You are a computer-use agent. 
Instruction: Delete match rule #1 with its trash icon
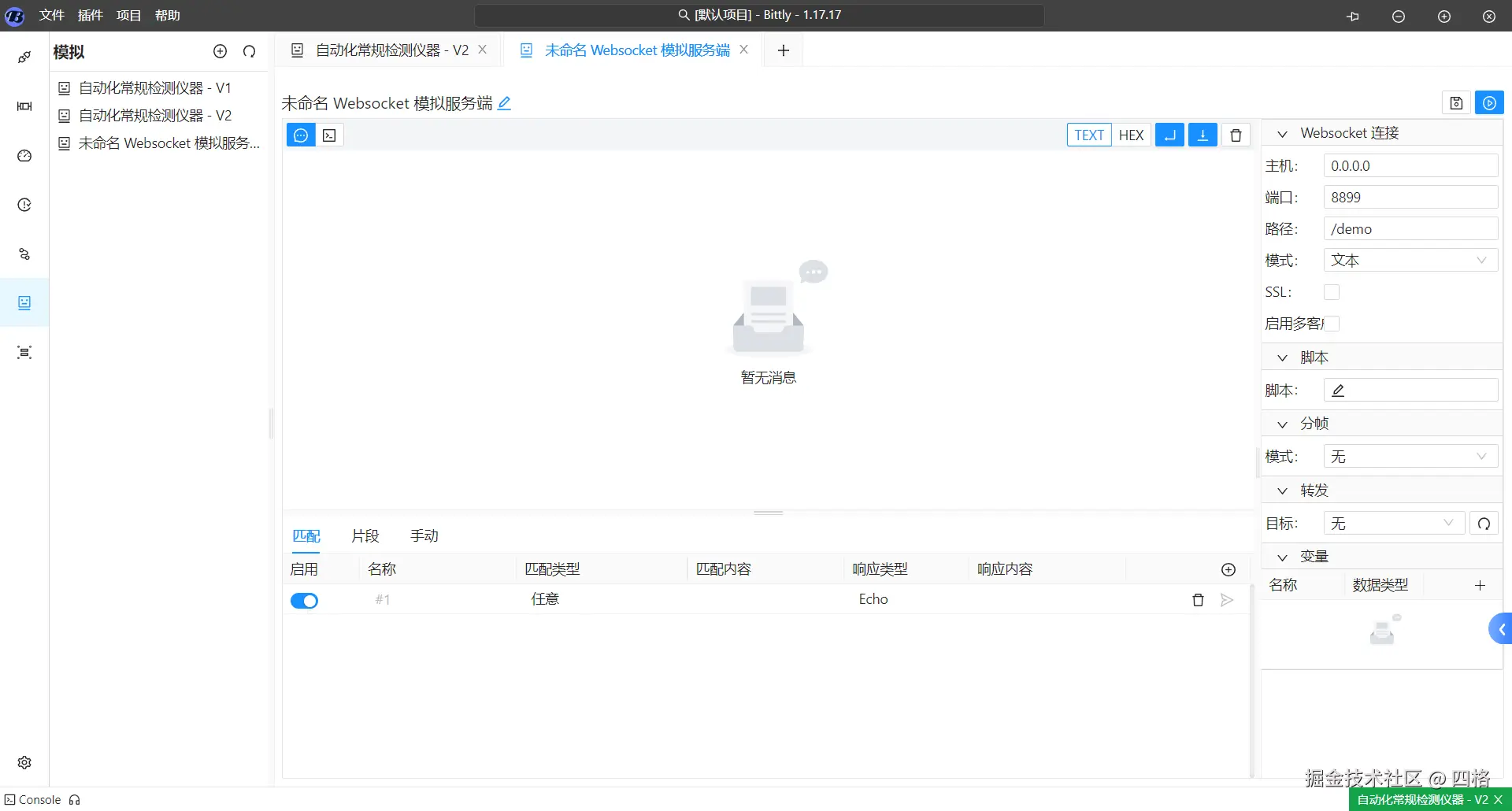pyautogui.click(x=1198, y=600)
